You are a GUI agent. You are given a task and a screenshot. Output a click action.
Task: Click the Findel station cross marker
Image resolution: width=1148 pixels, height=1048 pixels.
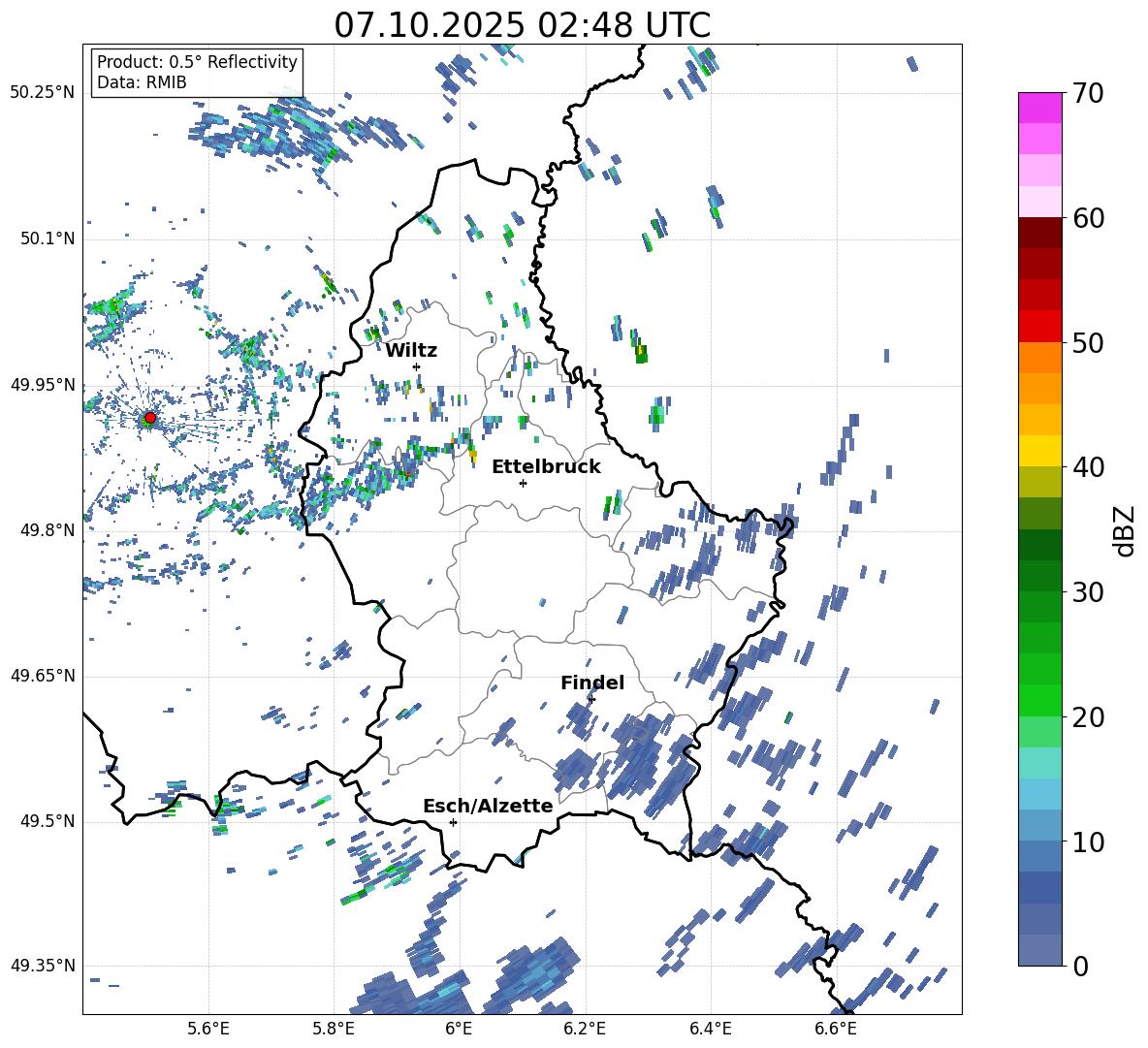pos(591,700)
